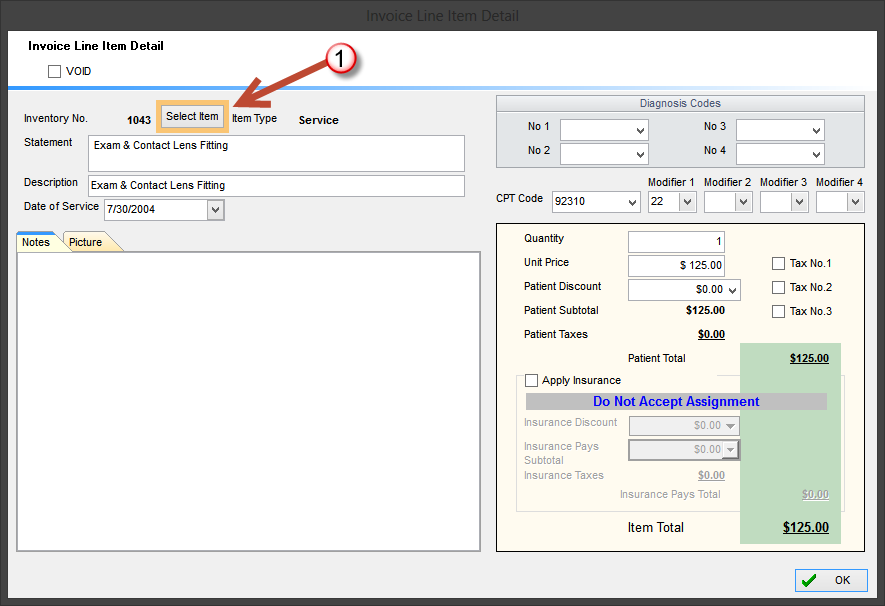Viewport: 885px width, 606px height.
Task: Click the Item Total $125.00 amount
Action: (x=805, y=528)
